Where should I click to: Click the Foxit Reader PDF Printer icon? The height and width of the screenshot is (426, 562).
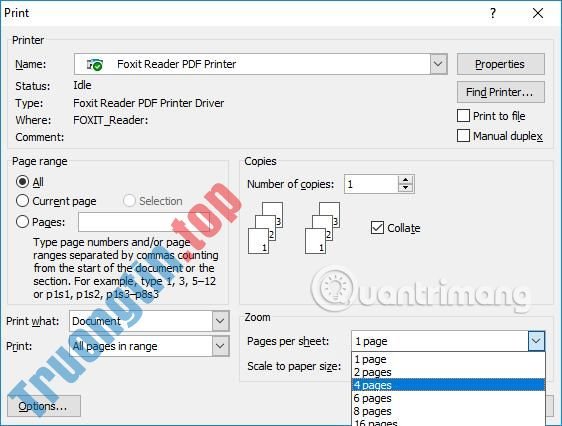(x=95, y=64)
